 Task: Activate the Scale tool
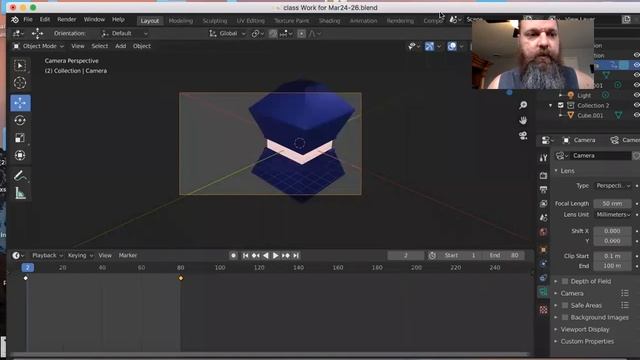(x=20, y=138)
